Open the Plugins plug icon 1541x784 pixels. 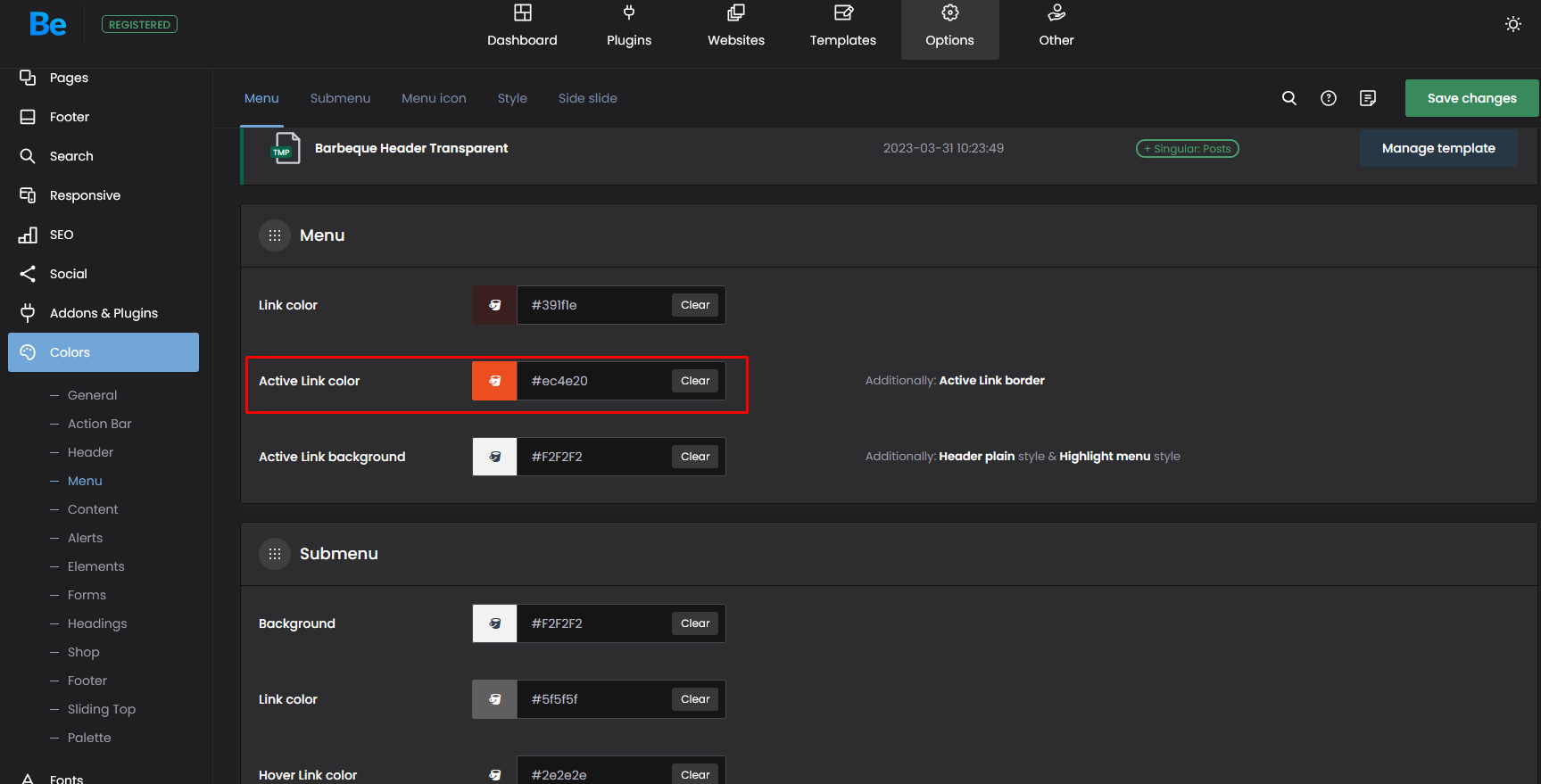629,12
